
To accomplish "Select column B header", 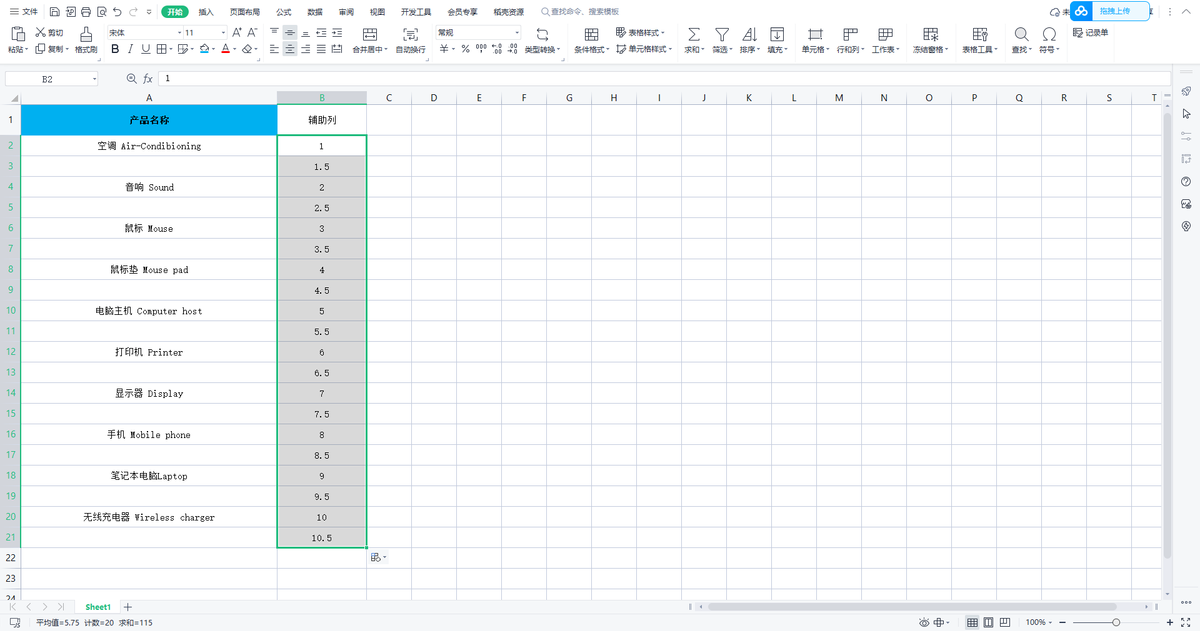I will (322, 97).
